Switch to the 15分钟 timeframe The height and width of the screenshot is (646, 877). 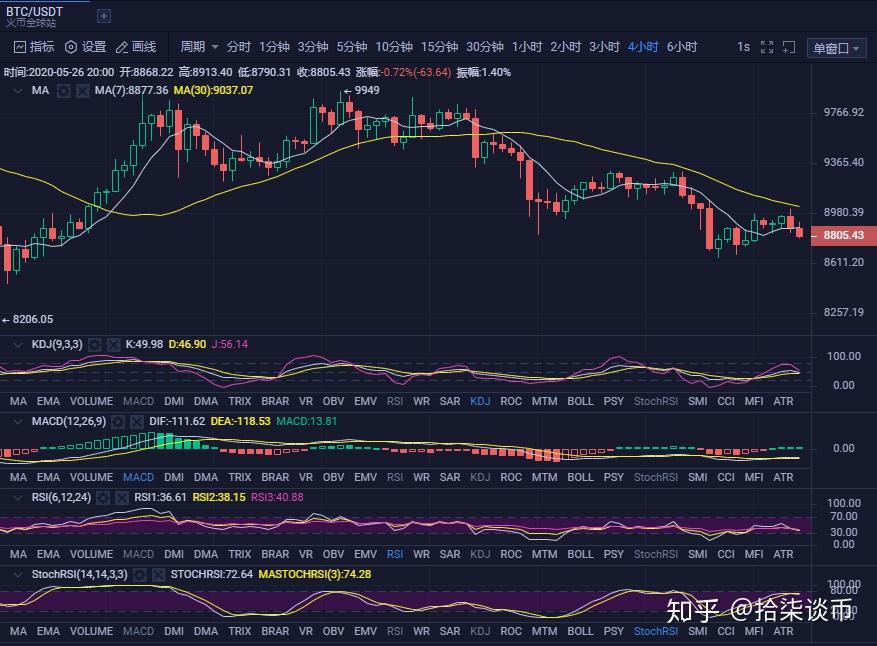439,47
